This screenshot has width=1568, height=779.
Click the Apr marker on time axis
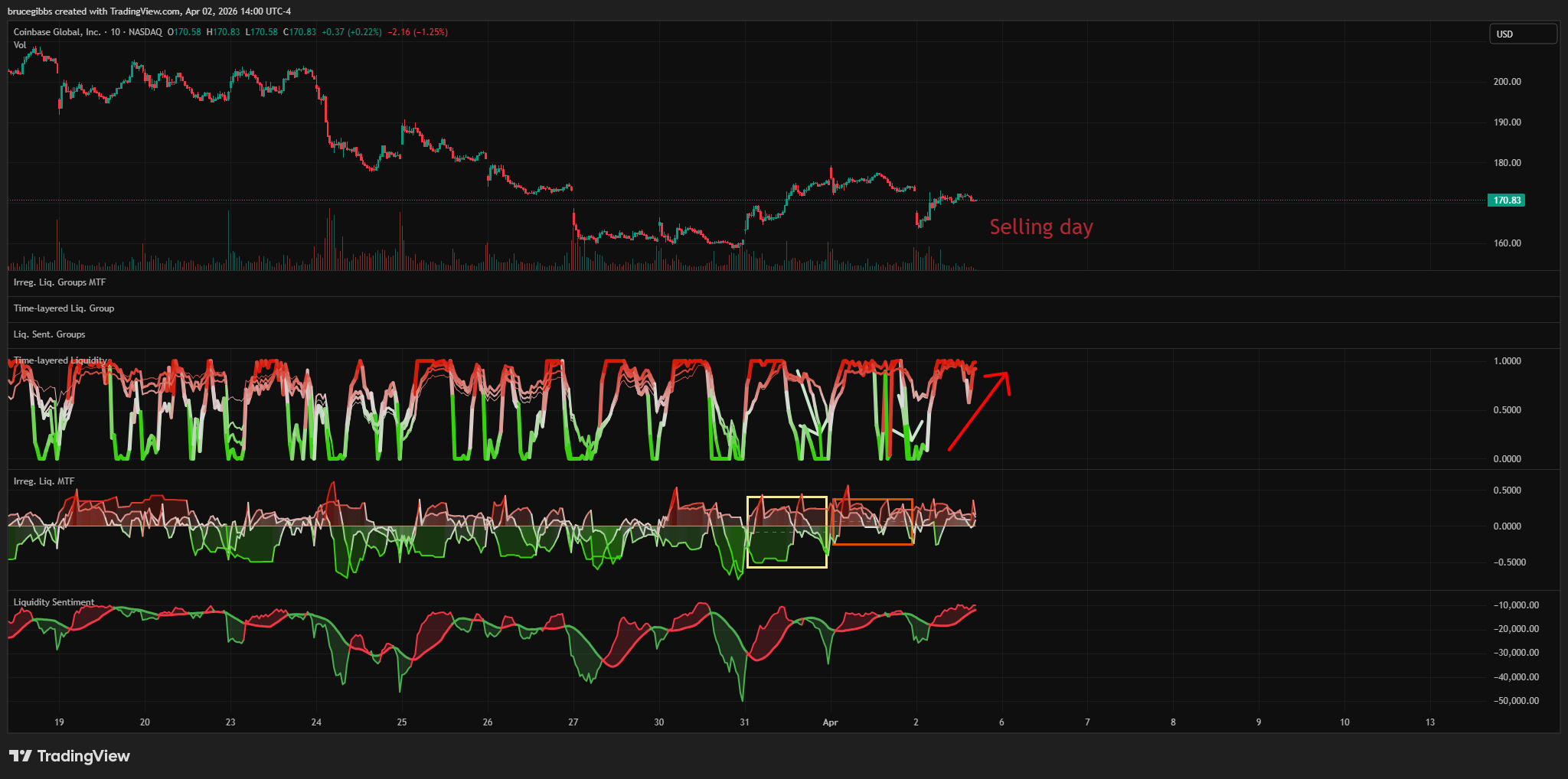click(830, 722)
